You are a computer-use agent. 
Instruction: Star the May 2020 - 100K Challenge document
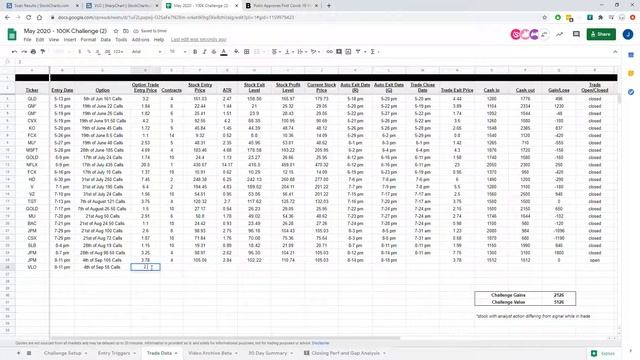(x=116, y=31)
